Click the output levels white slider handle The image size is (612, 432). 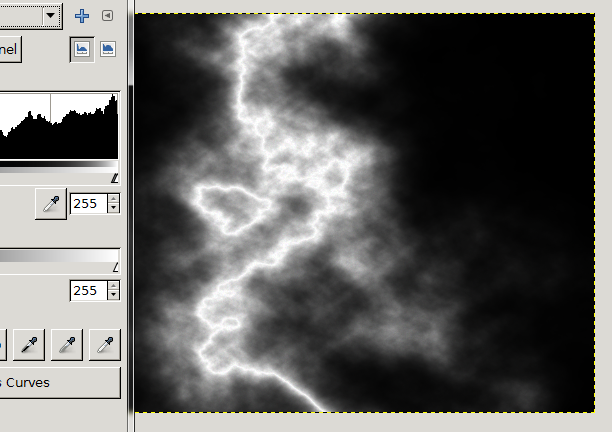click(x=116, y=267)
